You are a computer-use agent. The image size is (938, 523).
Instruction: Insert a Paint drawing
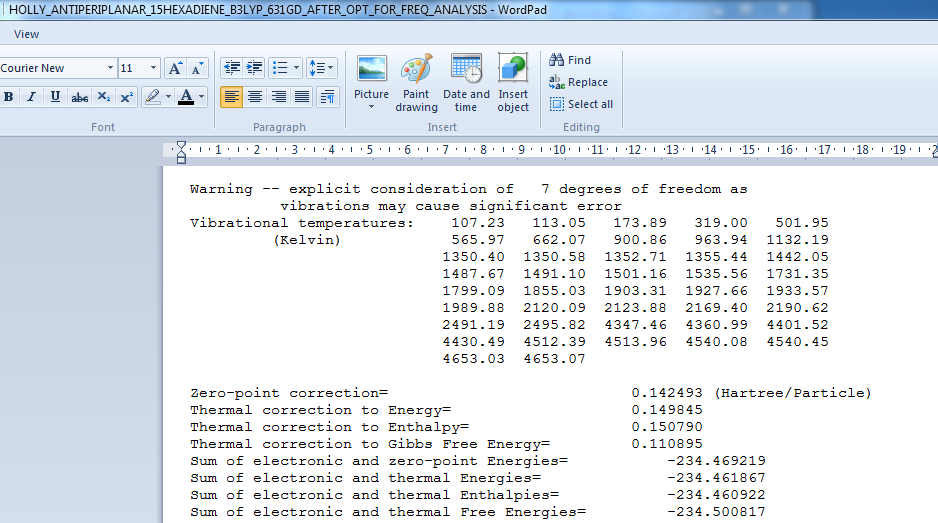click(416, 83)
